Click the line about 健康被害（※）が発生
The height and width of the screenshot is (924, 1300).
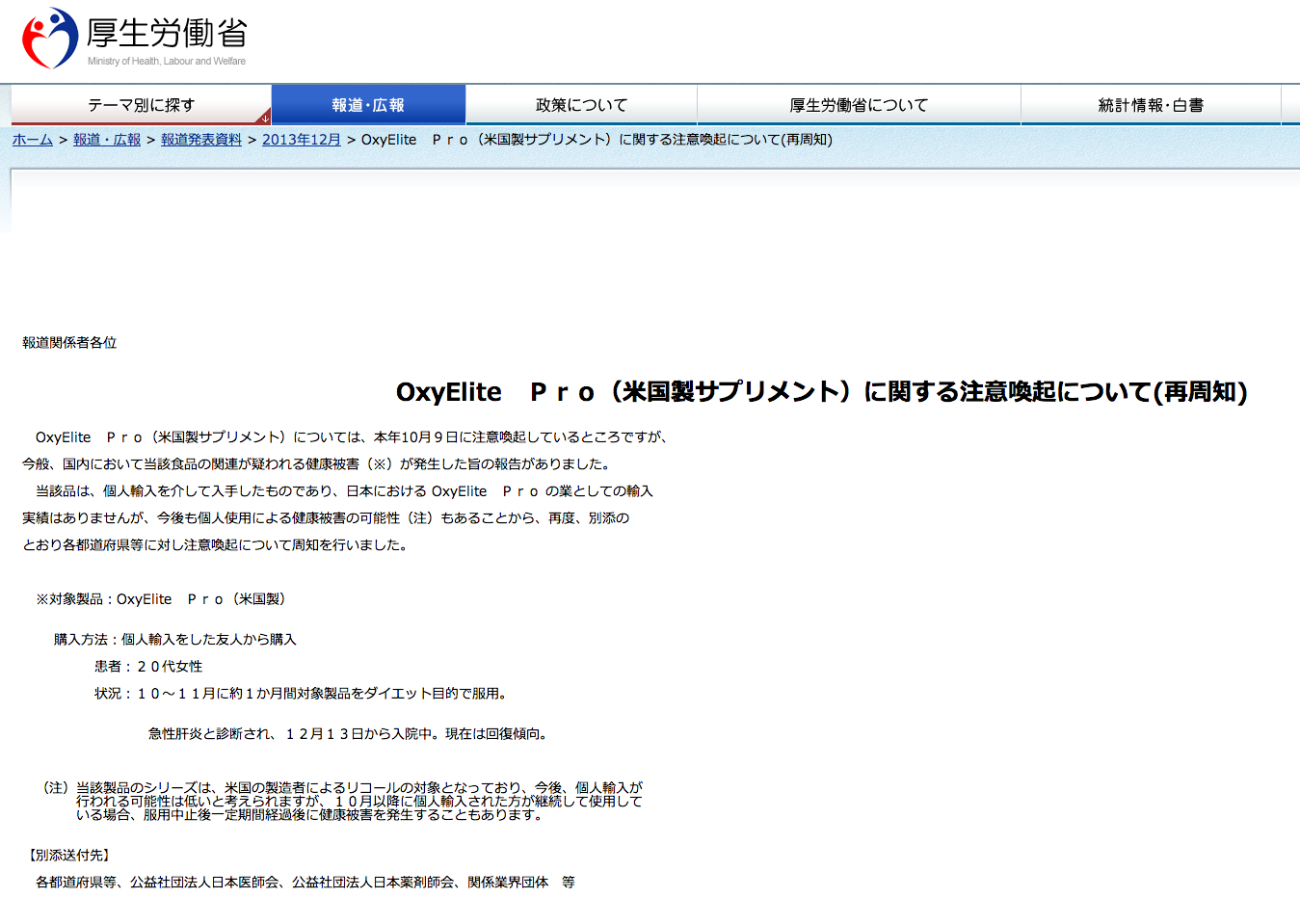[315, 464]
